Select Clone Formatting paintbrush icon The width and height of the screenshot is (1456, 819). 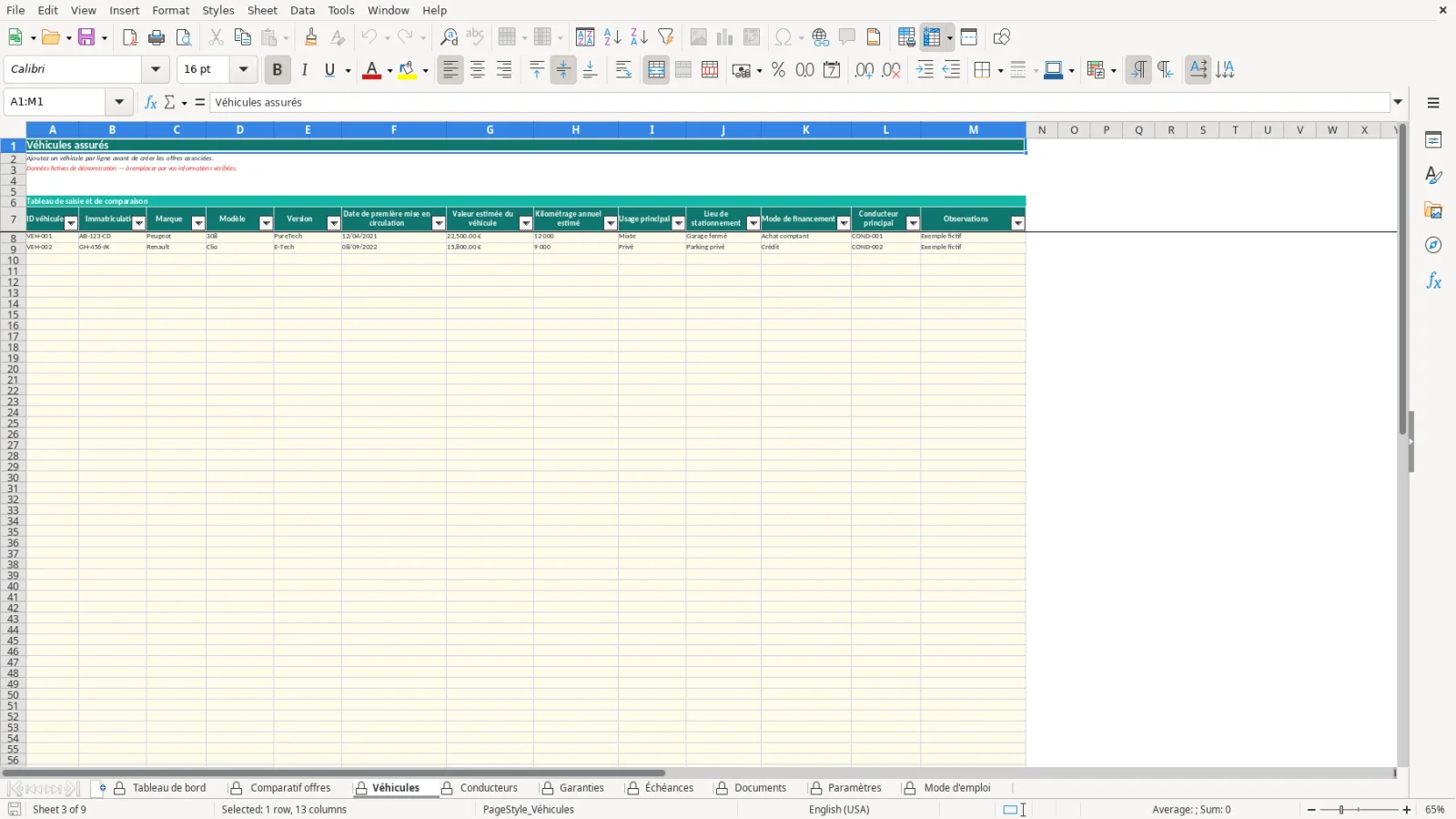point(311,37)
